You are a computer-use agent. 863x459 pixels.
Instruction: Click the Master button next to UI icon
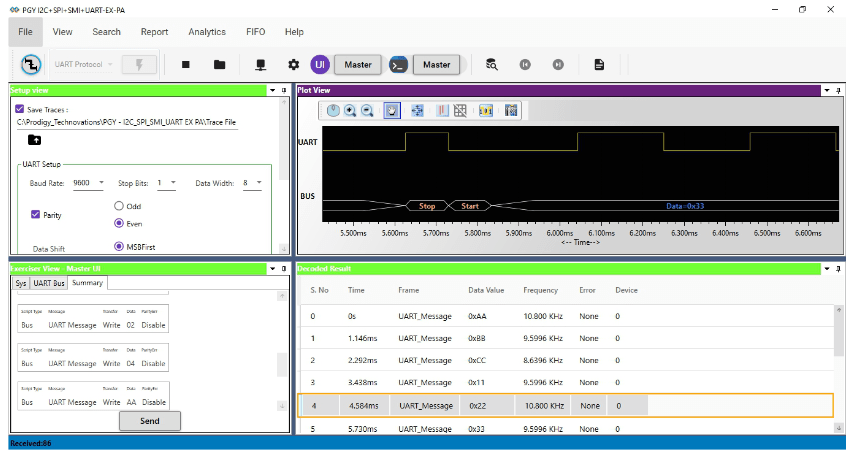pyautogui.click(x=357, y=65)
